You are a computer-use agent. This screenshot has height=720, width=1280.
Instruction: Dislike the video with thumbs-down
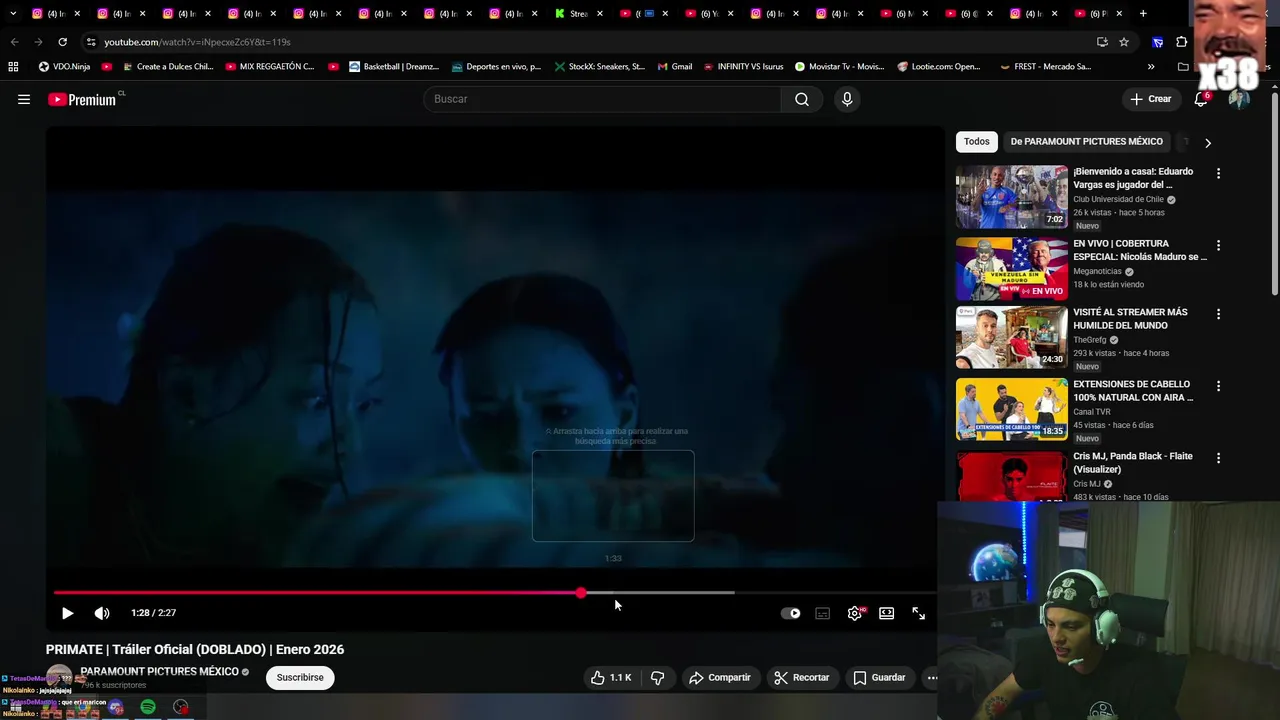[657, 677]
